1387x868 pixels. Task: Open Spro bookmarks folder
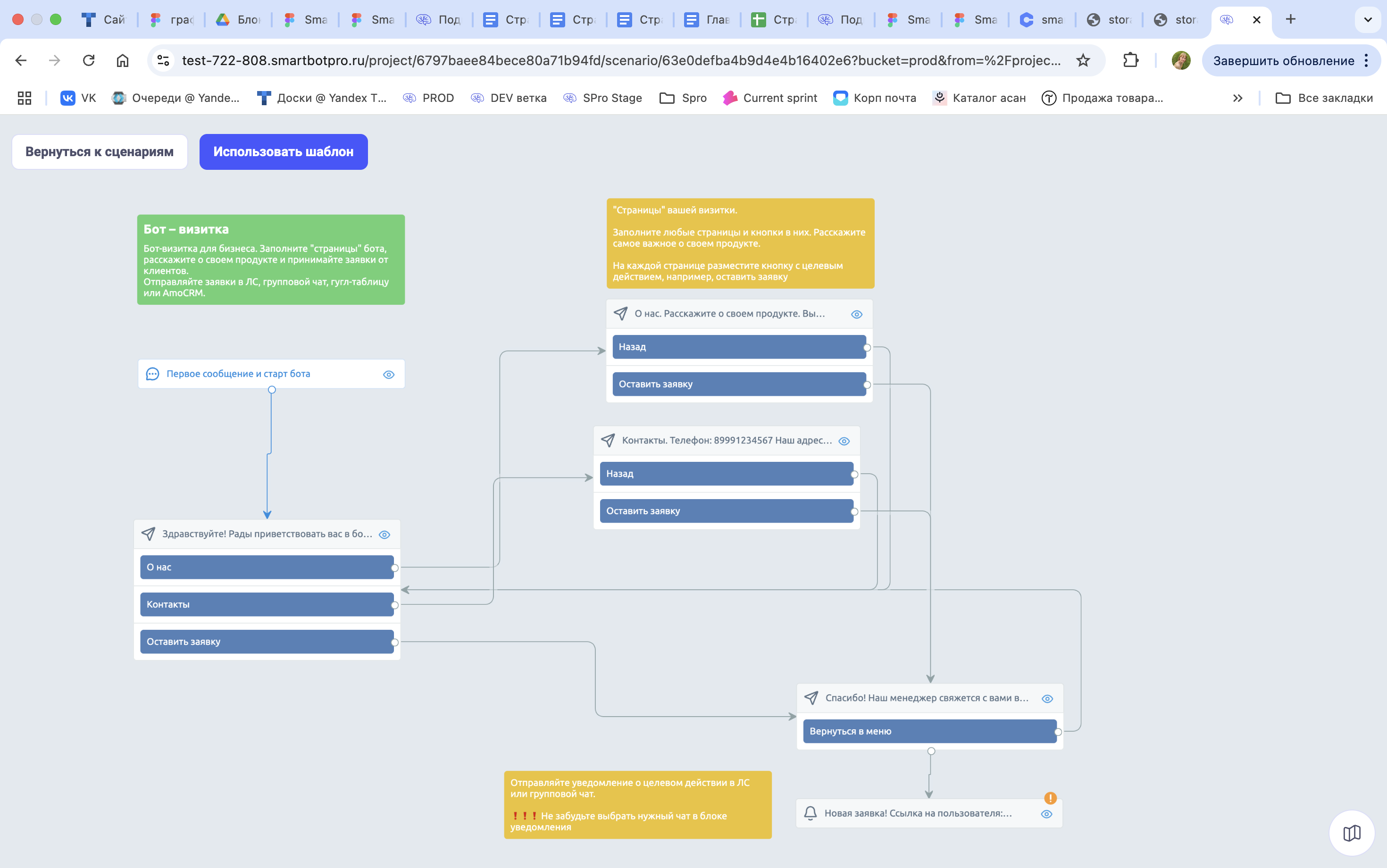(683, 98)
